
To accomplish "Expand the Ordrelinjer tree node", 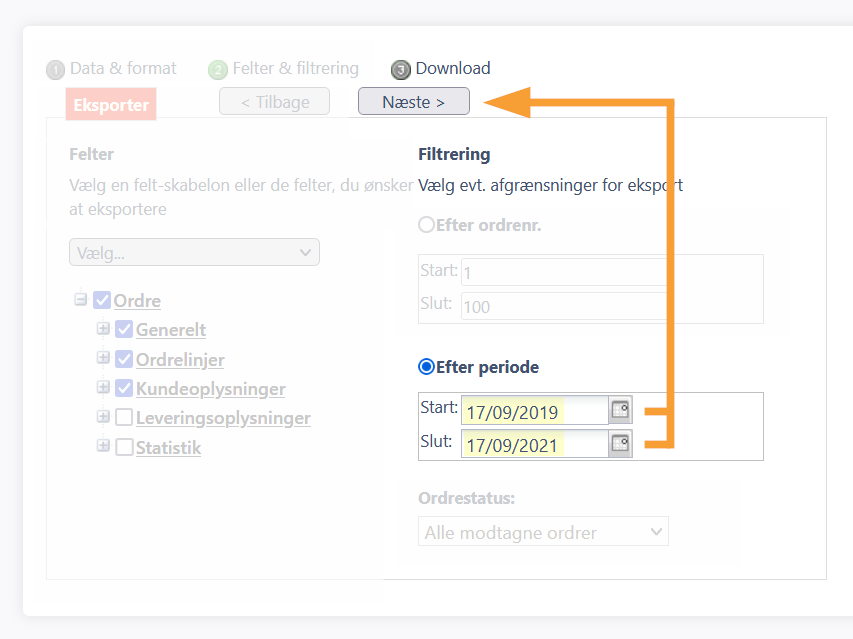I will pos(103,358).
